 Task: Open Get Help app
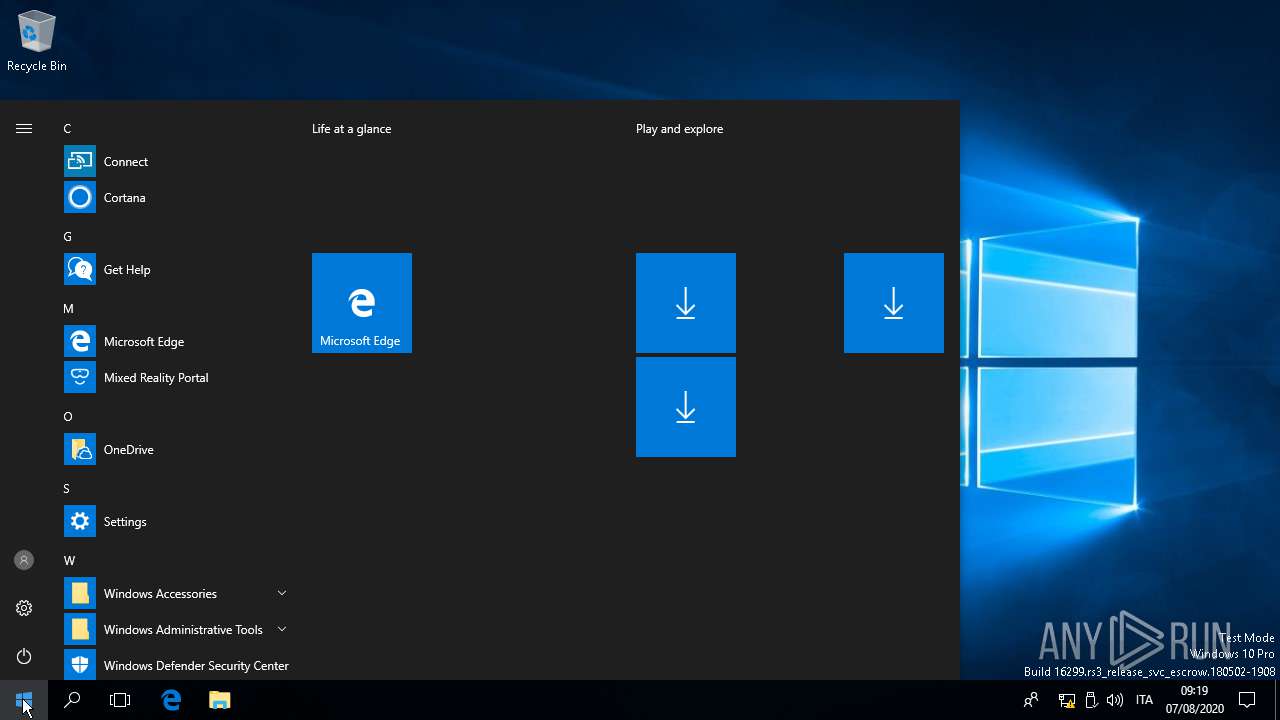coord(176,269)
